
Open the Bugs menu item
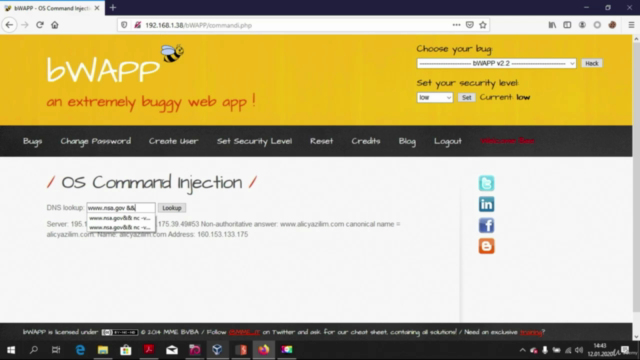(x=33, y=141)
